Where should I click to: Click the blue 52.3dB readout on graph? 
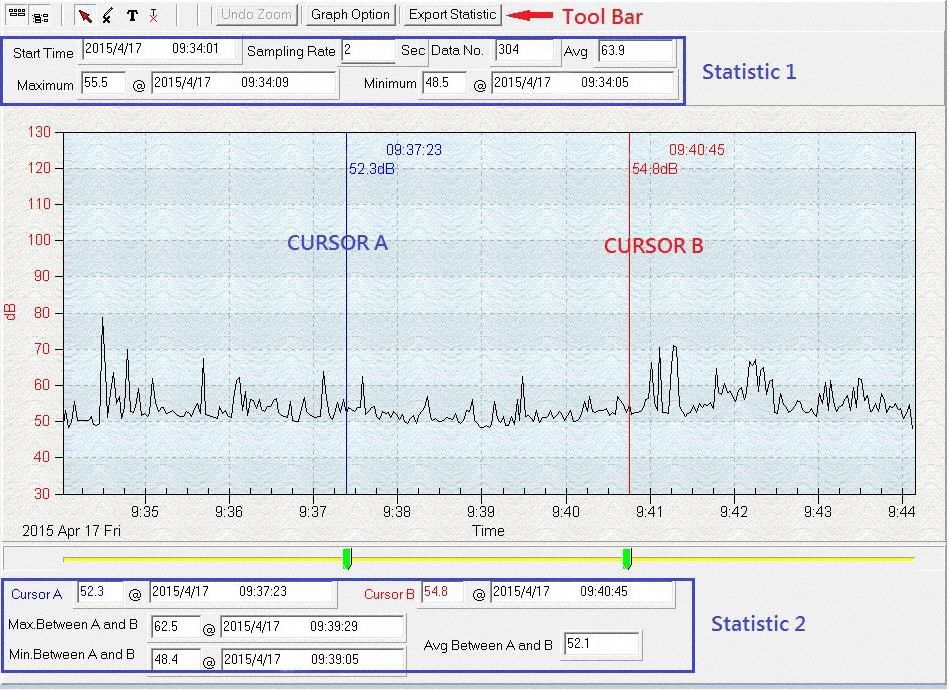point(372,169)
